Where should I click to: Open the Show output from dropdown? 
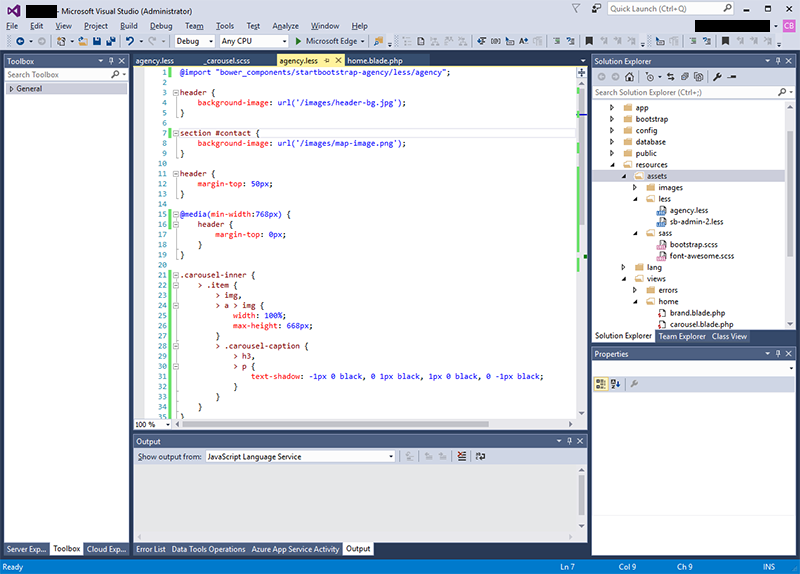[301, 457]
